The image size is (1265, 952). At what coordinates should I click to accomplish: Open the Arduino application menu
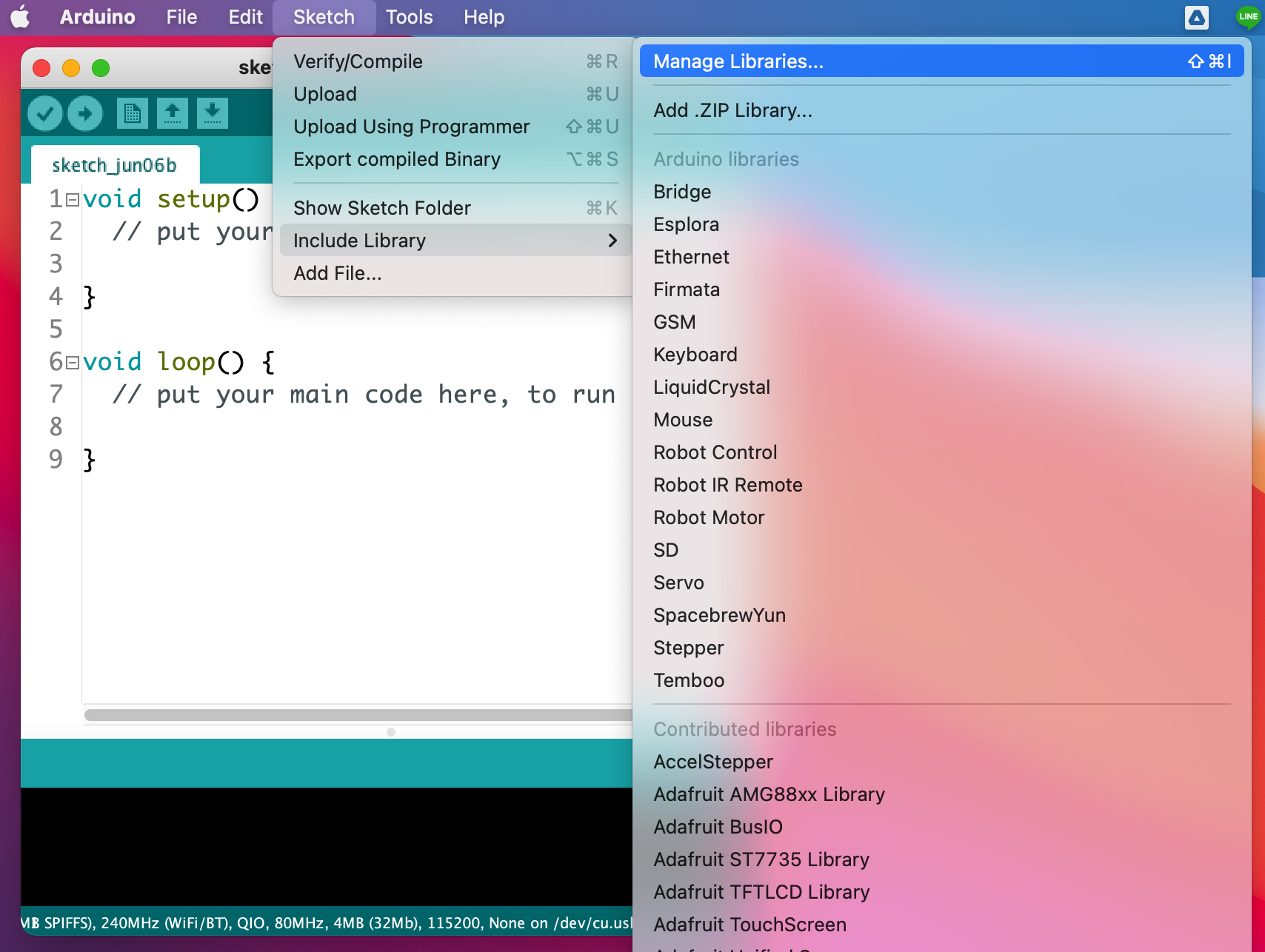[98, 17]
